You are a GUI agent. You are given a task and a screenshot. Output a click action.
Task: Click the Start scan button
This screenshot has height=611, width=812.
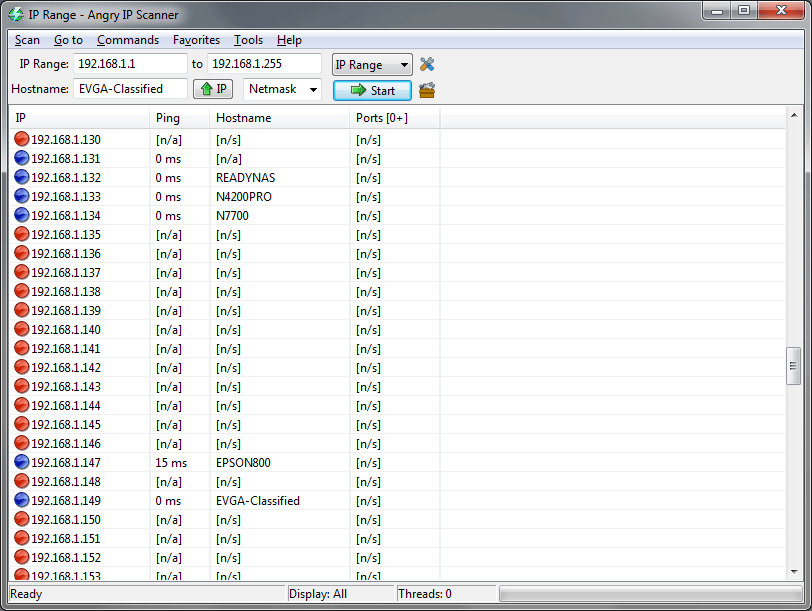tap(372, 91)
